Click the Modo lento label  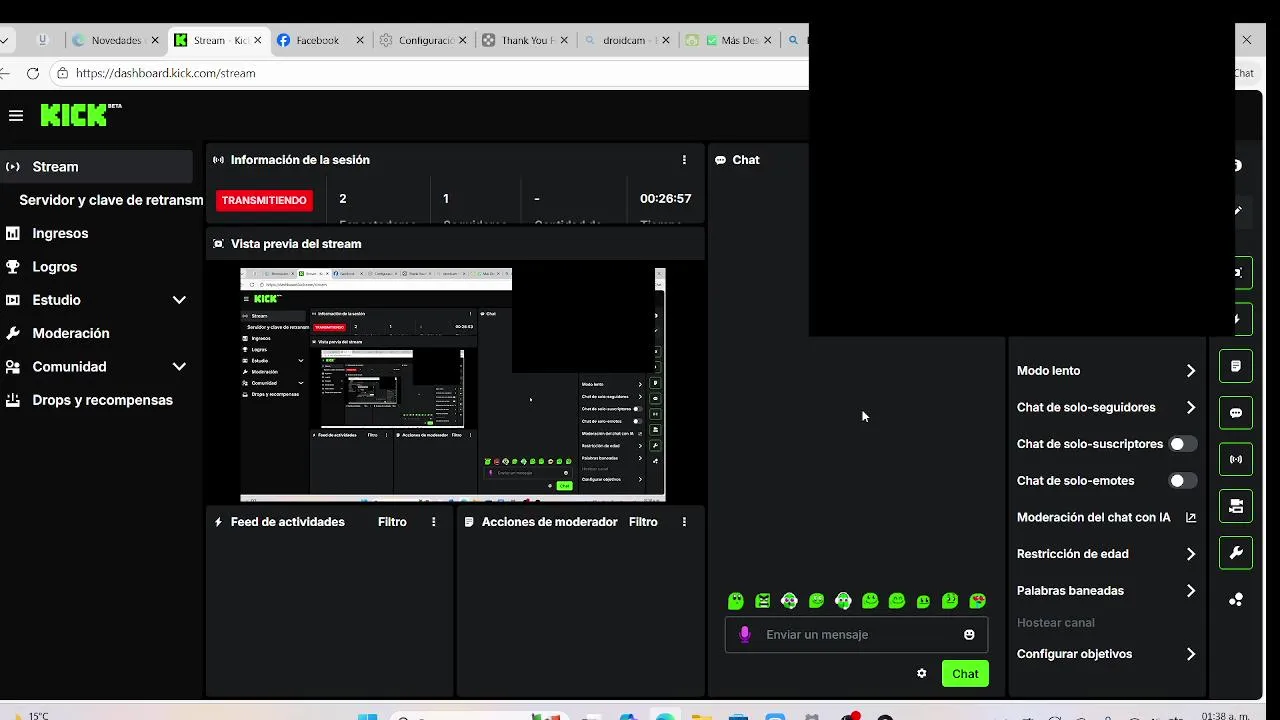1048,371
